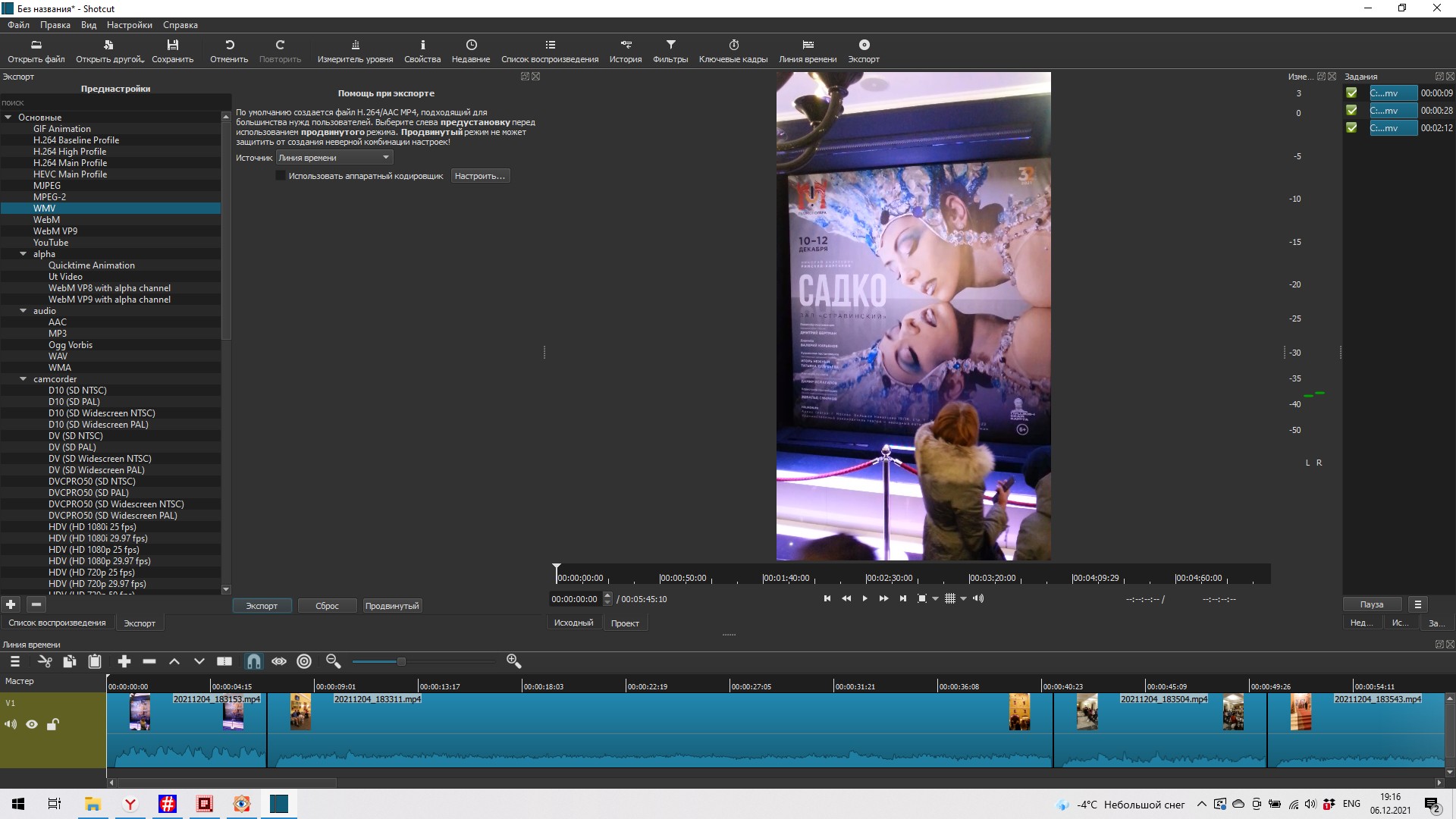Open the player zoom dropdown arrow
Image resolution: width=1456 pixels, height=819 pixels.
tap(935, 599)
